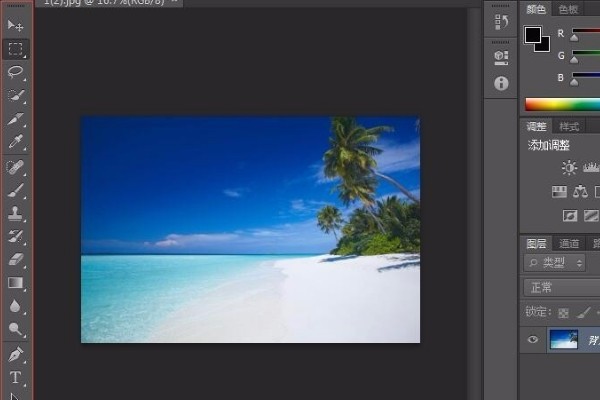Click the beach photo on the canvas
Viewport: 600px width, 400px height.
pos(250,229)
